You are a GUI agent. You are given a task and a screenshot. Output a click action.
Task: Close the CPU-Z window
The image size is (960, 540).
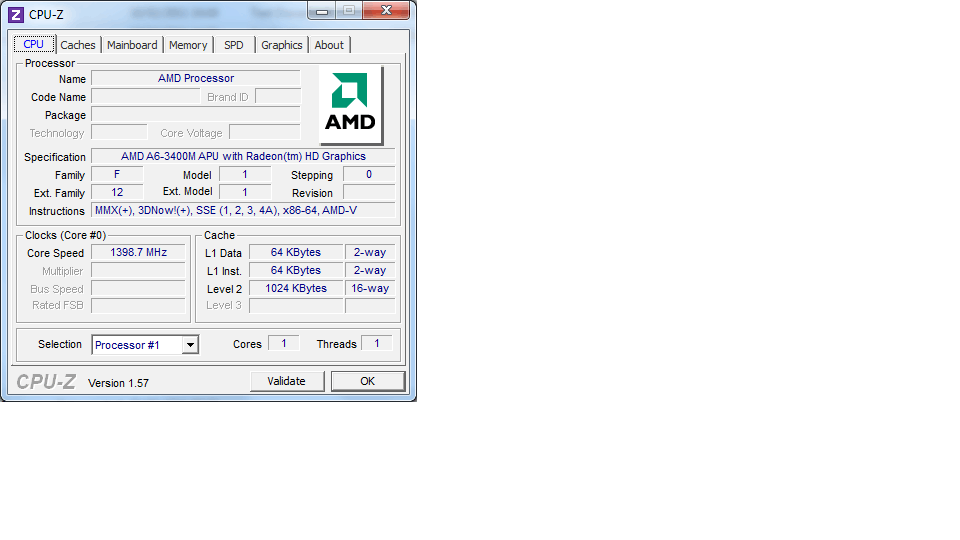(x=386, y=10)
